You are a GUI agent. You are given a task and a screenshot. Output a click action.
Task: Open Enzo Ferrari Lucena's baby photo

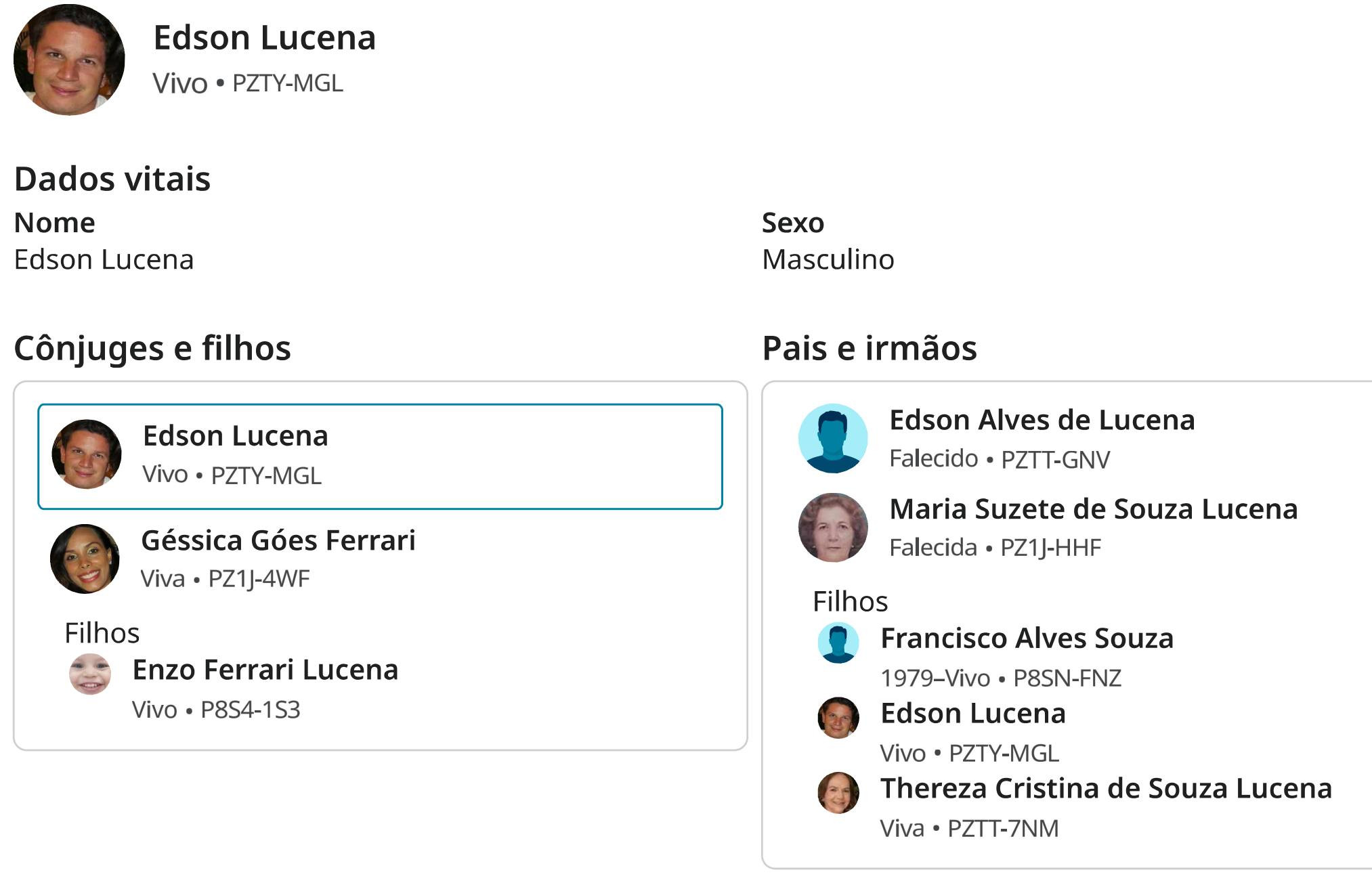pyautogui.click(x=90, y=674)
